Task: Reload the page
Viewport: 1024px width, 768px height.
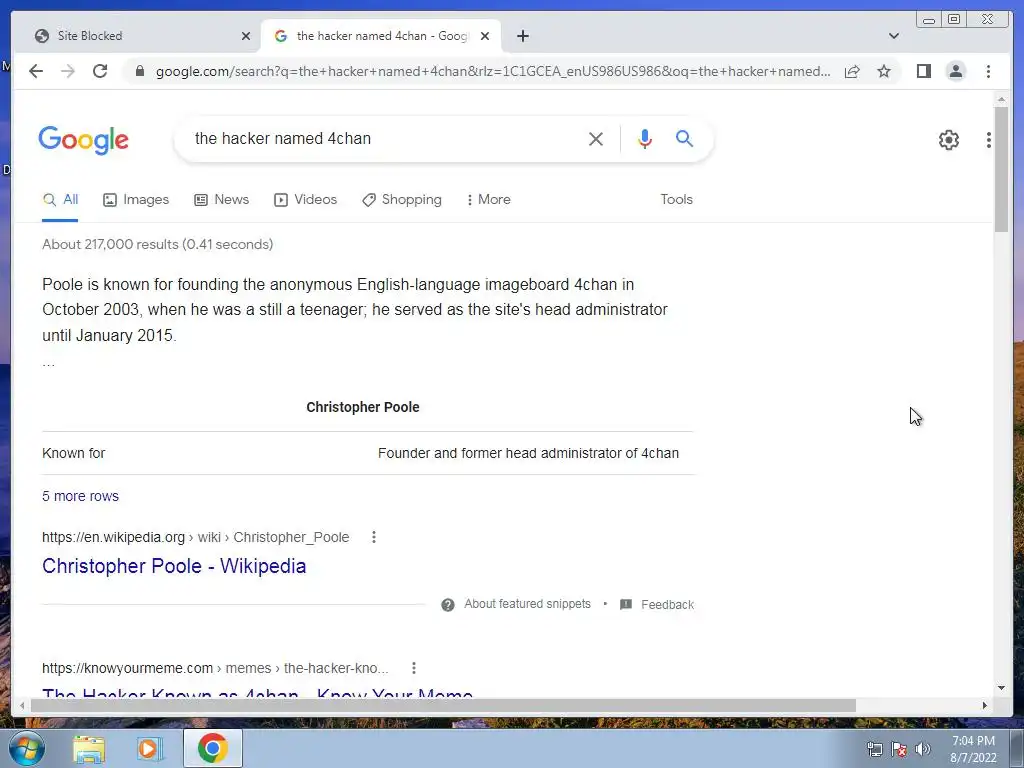Action: coord(100,71)
